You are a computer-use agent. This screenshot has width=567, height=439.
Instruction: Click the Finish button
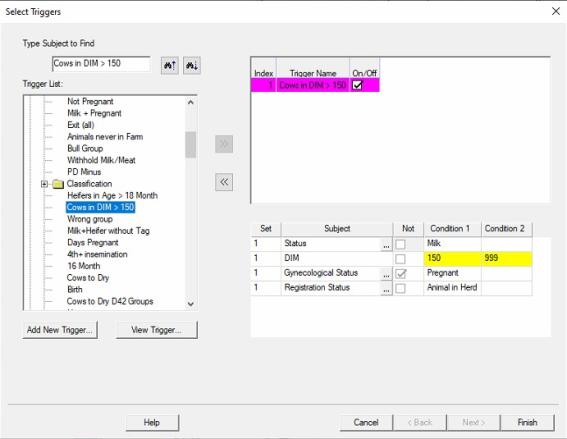click(527, 422)
